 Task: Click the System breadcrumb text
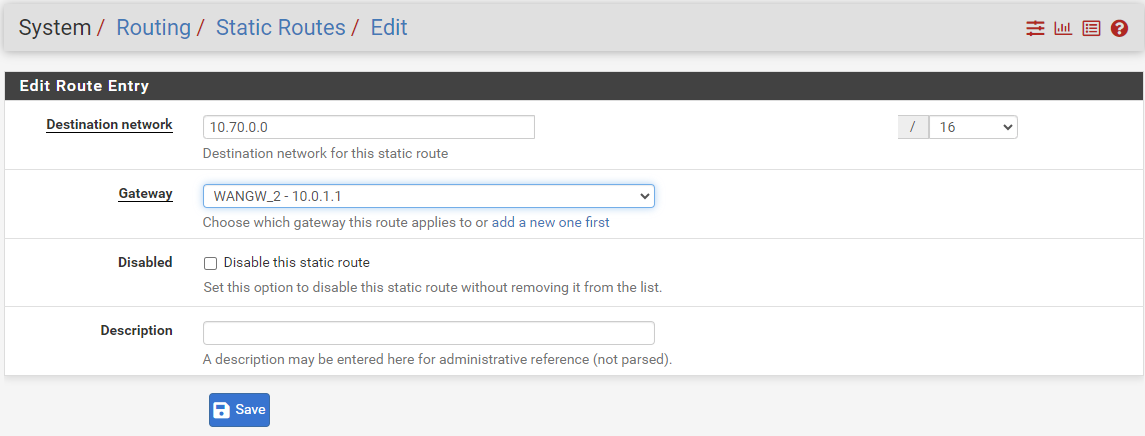(x=55, y=28)
